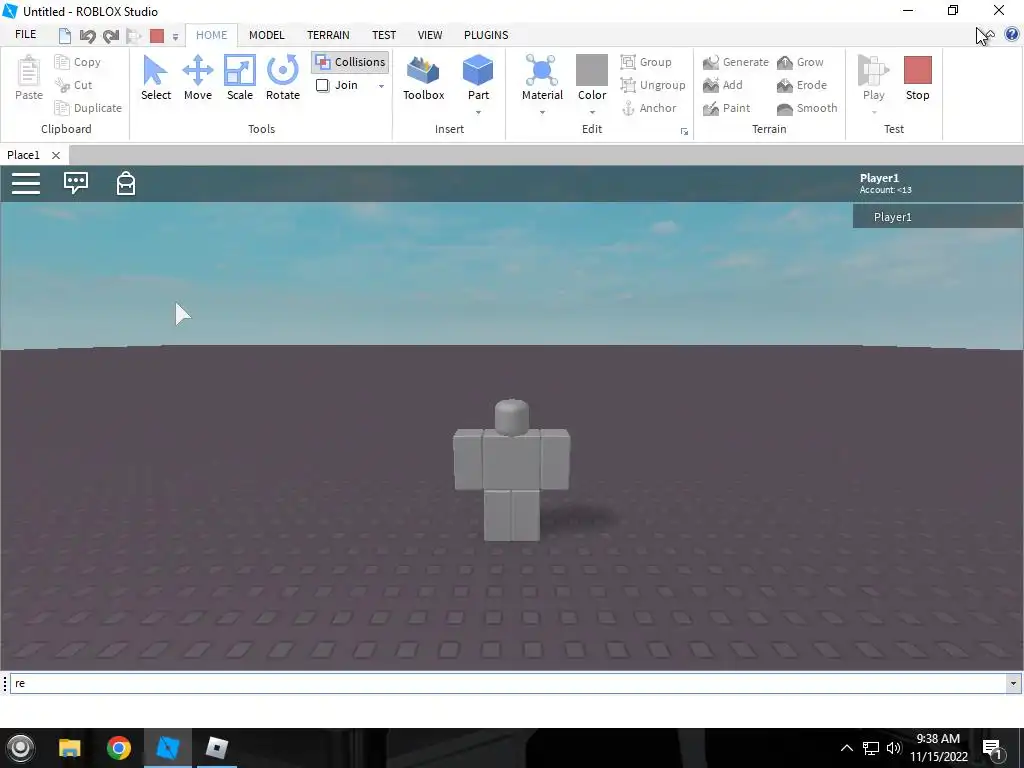The height and width of the screenshot is (768, 1024).
Task: Click the Add terrain tool
Action: click(x=723, y=85)
